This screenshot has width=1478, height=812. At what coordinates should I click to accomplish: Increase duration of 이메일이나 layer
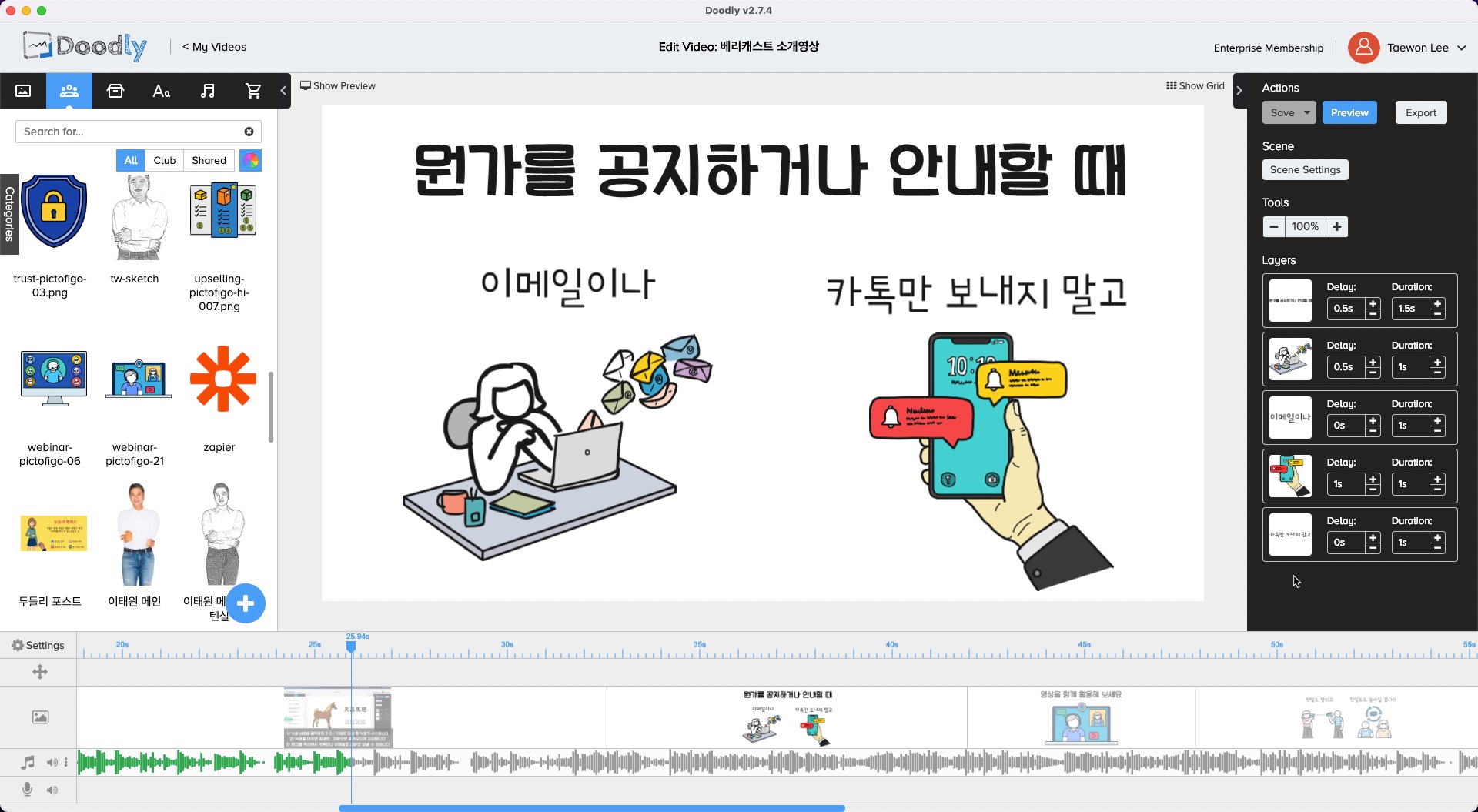(x=1437, y=420)
